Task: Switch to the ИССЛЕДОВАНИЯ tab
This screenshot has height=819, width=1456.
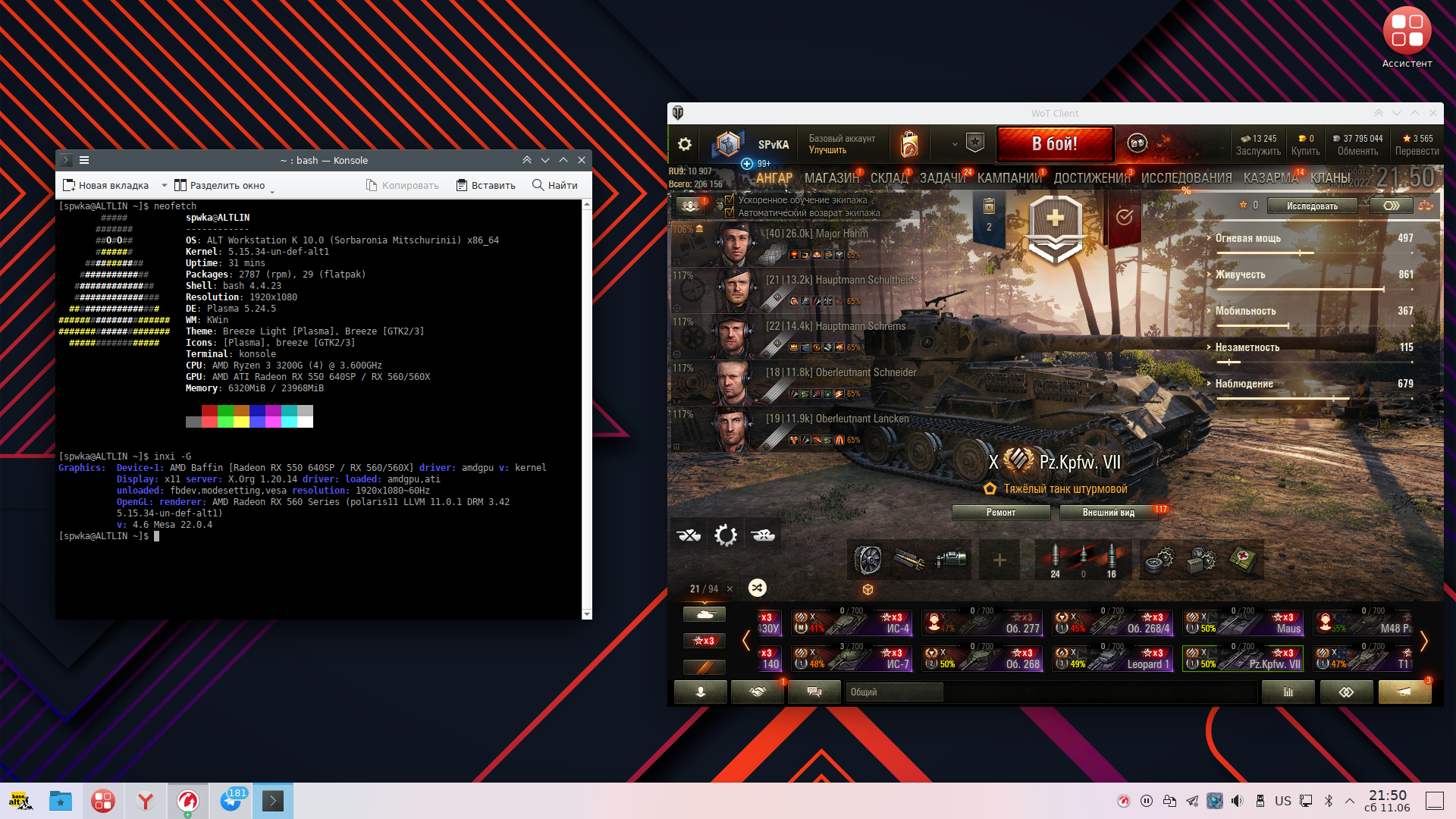Action: click(x=1186, y=178)
